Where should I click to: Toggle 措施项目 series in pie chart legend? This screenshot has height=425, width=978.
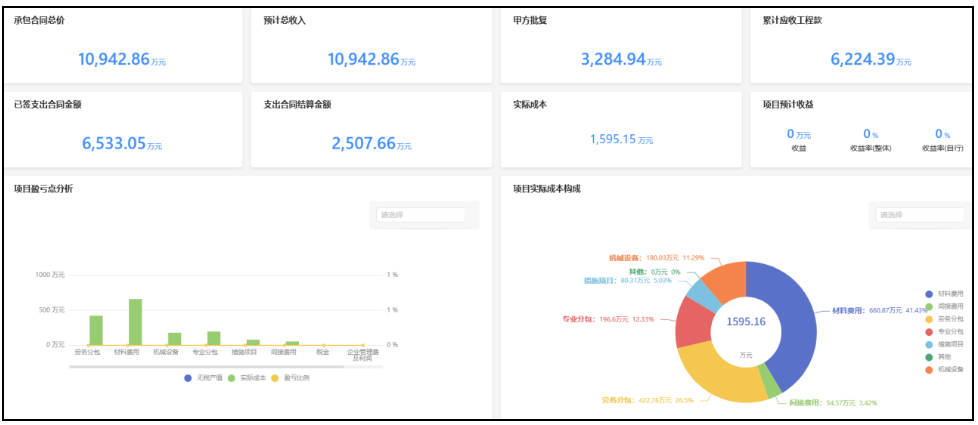click(x=944, y=344)
